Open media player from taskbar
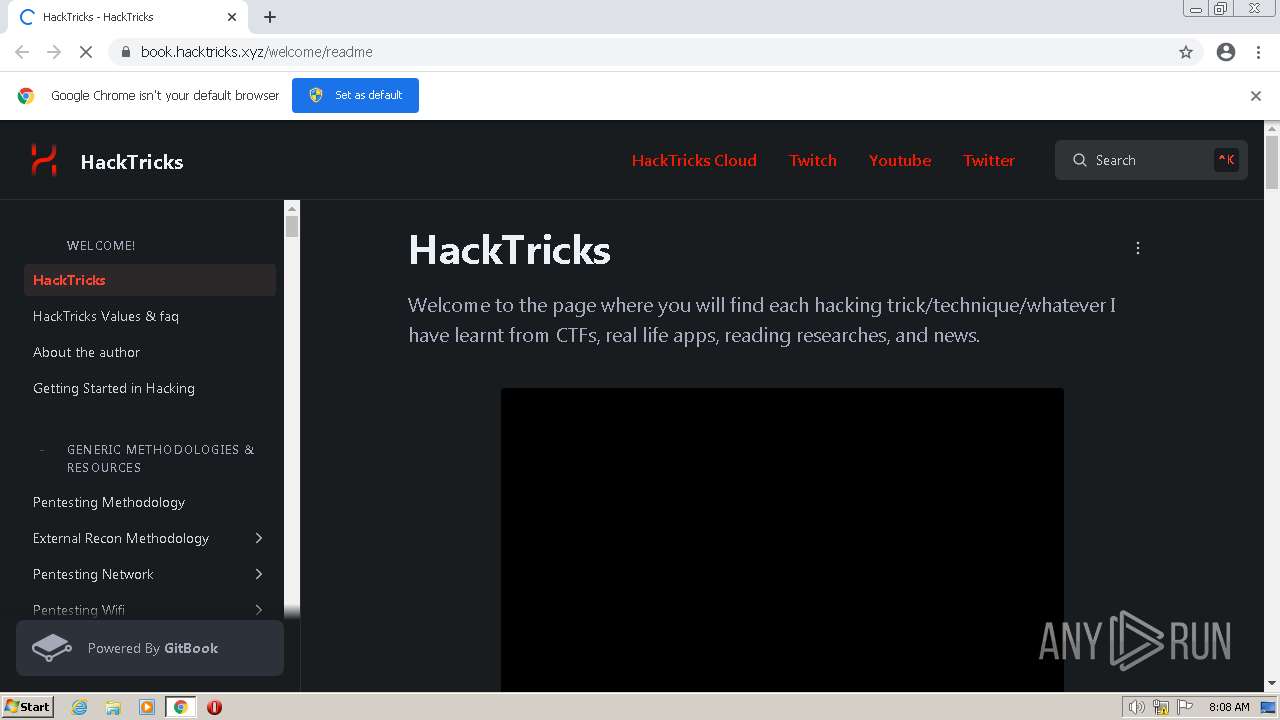Viewport: 1280px width, 720px height. (x=147, y=707)
